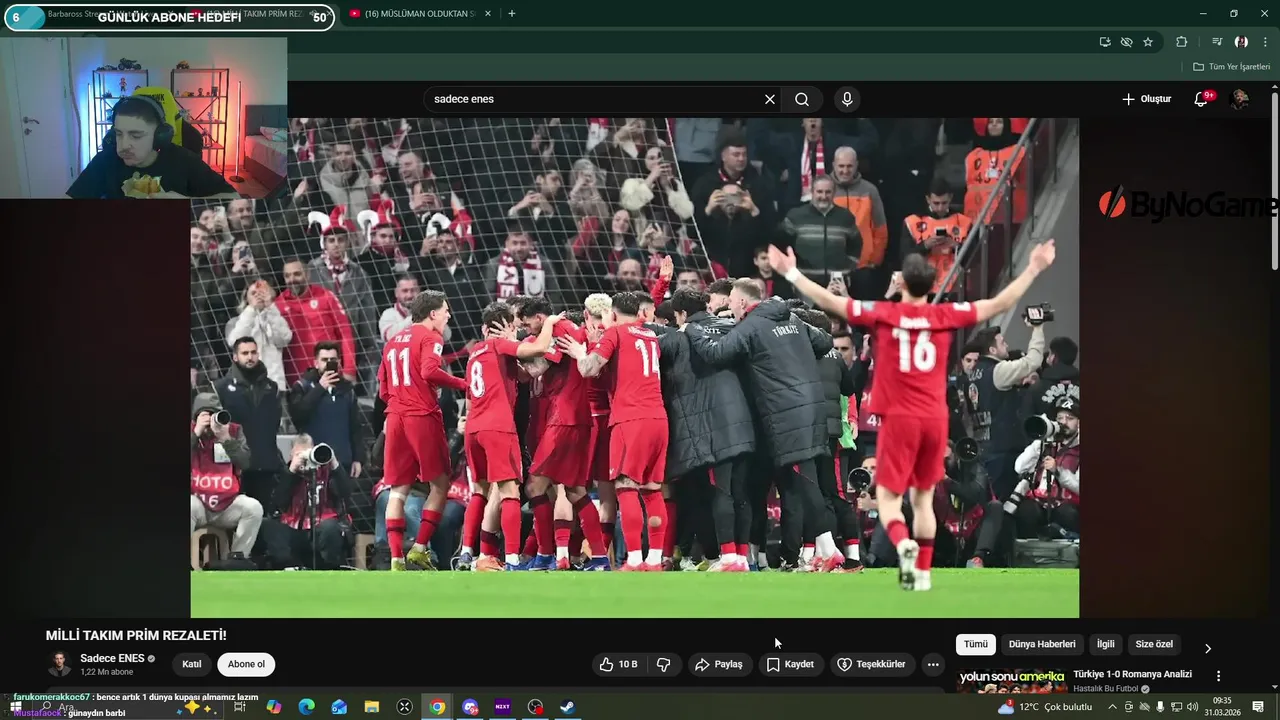Click the page scrollbar thumb on the right edge
The width and height of the screenshot is (1280, 720).
(1274, 180)
